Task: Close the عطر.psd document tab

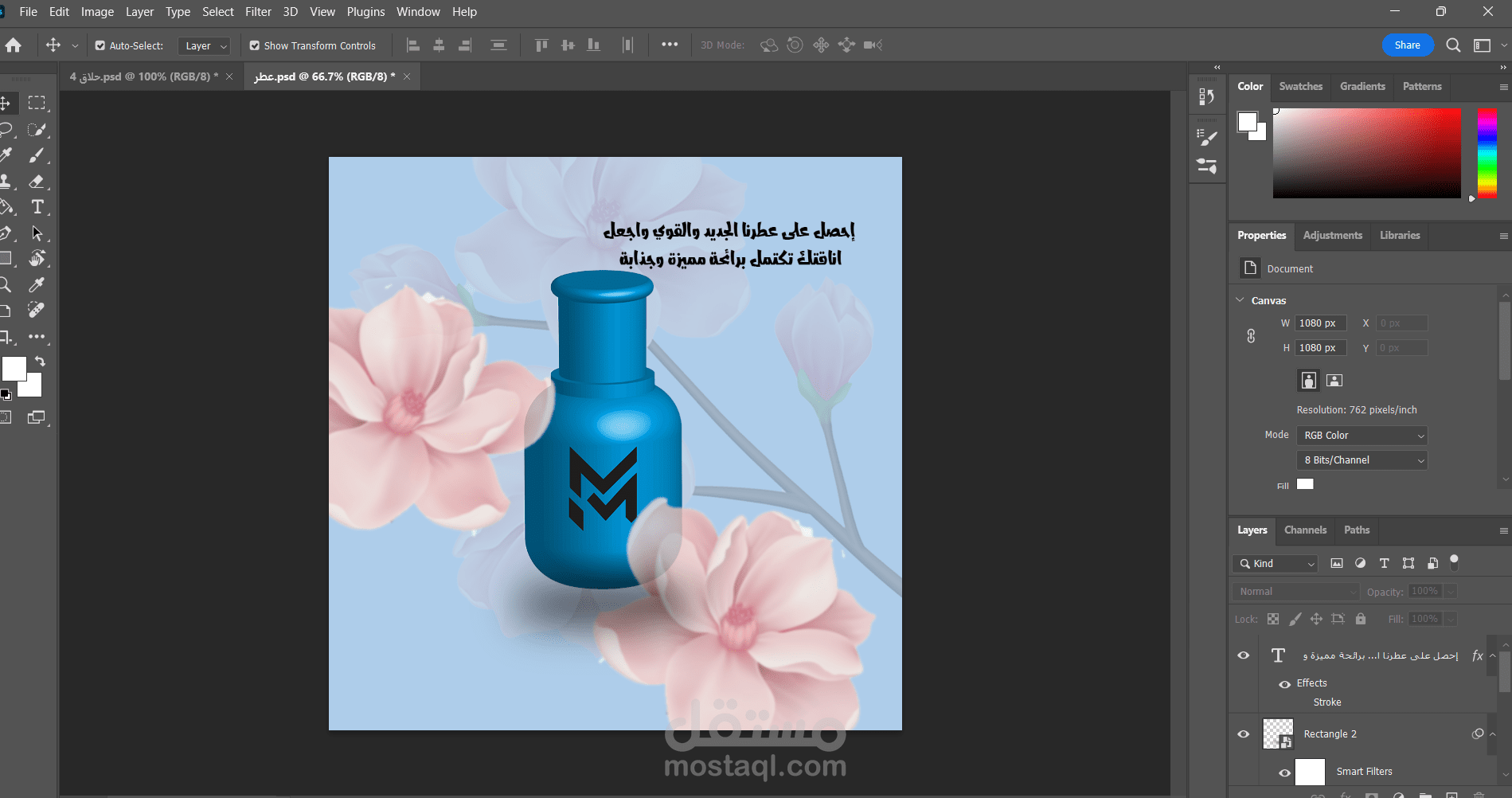Action: pos(407,76)
